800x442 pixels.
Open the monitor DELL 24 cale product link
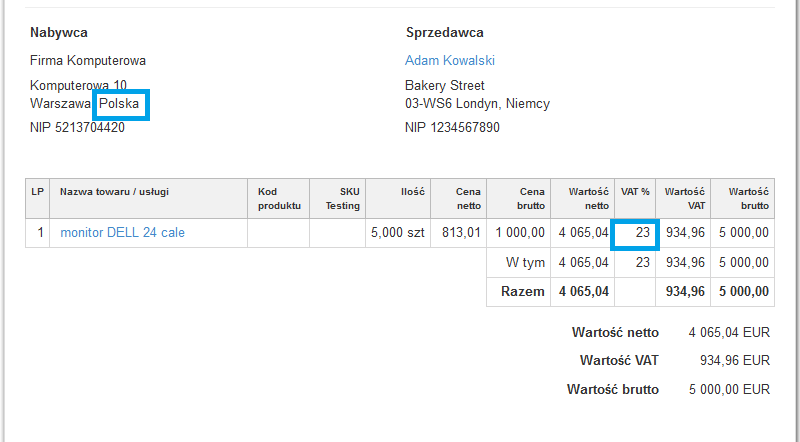[x=122, y=233]
